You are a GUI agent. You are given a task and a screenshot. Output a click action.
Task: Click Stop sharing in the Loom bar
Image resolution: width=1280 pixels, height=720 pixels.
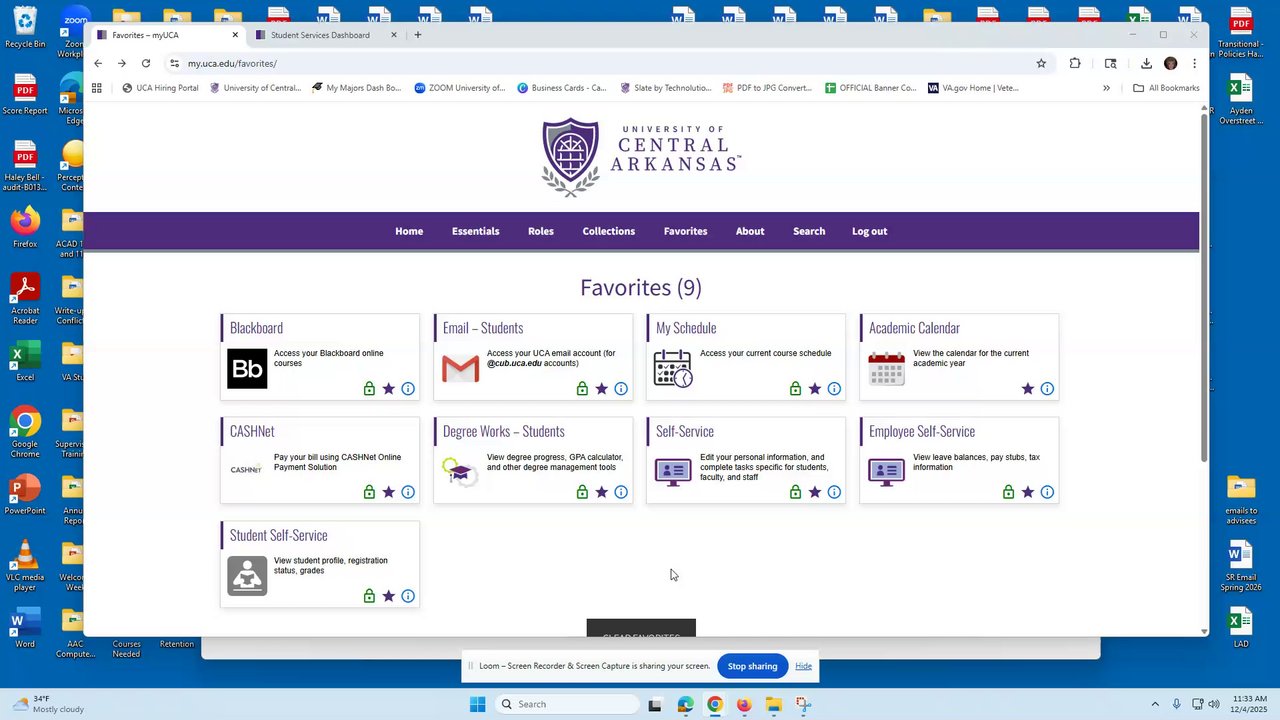pos(752,666)
